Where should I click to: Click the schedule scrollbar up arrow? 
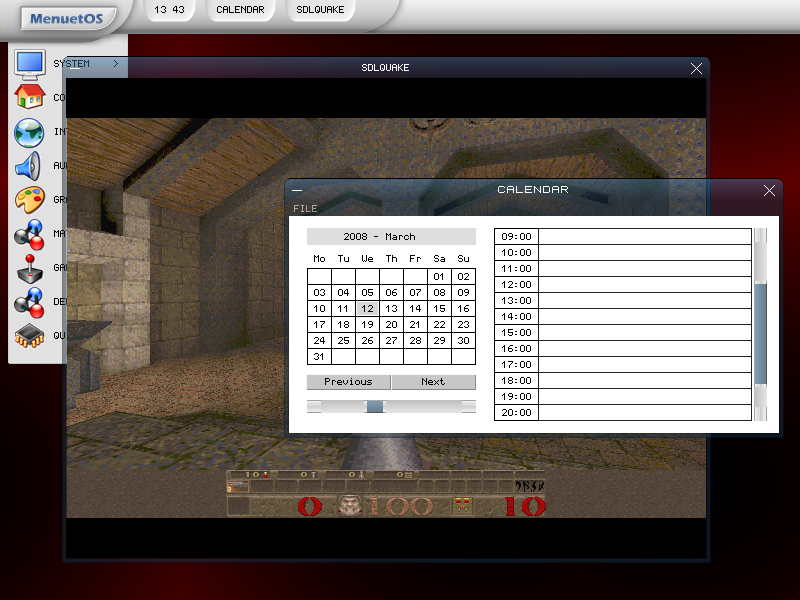(761, 235)
